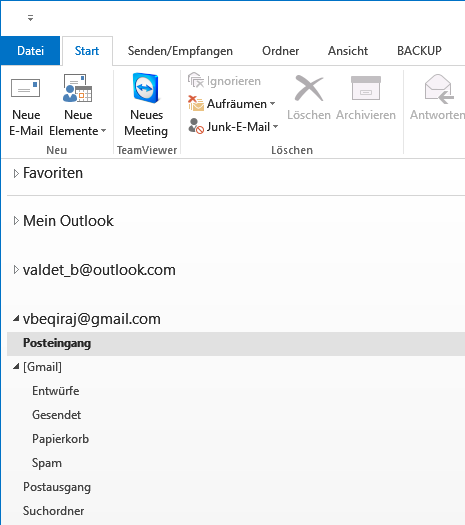Open the Ansicht ribbon tab
Viewport: 465px width, 525px height.
click(348, 51)
